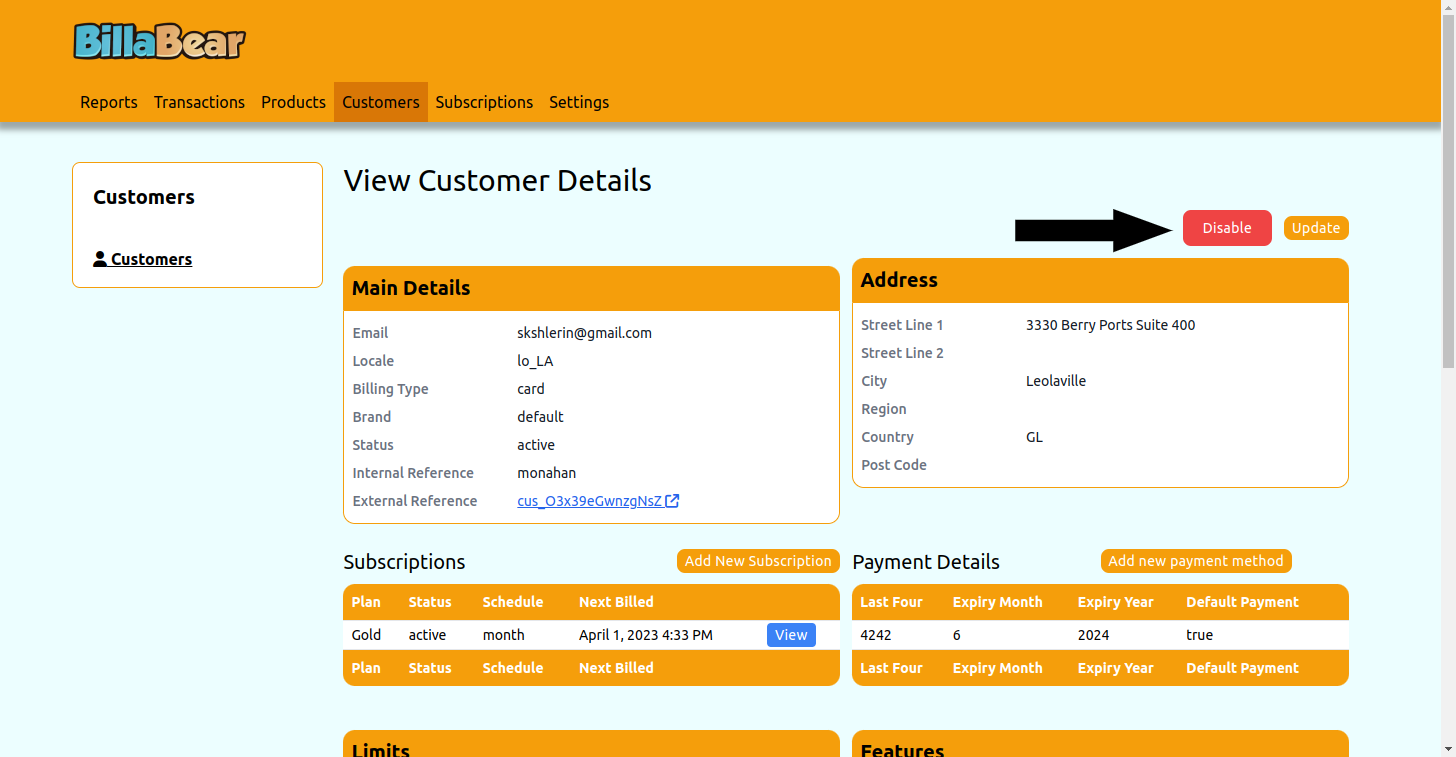The width and height of the screenshot is (1456, 757).
Task: Click the expiry year 2024
Action: (x=1093, y=635)
